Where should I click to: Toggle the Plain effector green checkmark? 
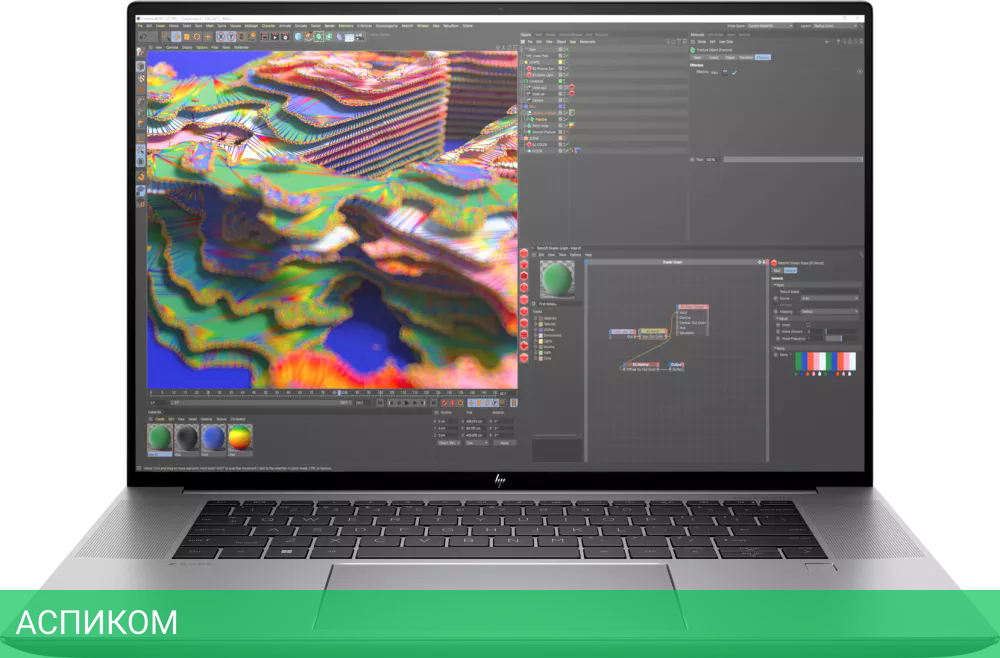[x=735, y=73]
